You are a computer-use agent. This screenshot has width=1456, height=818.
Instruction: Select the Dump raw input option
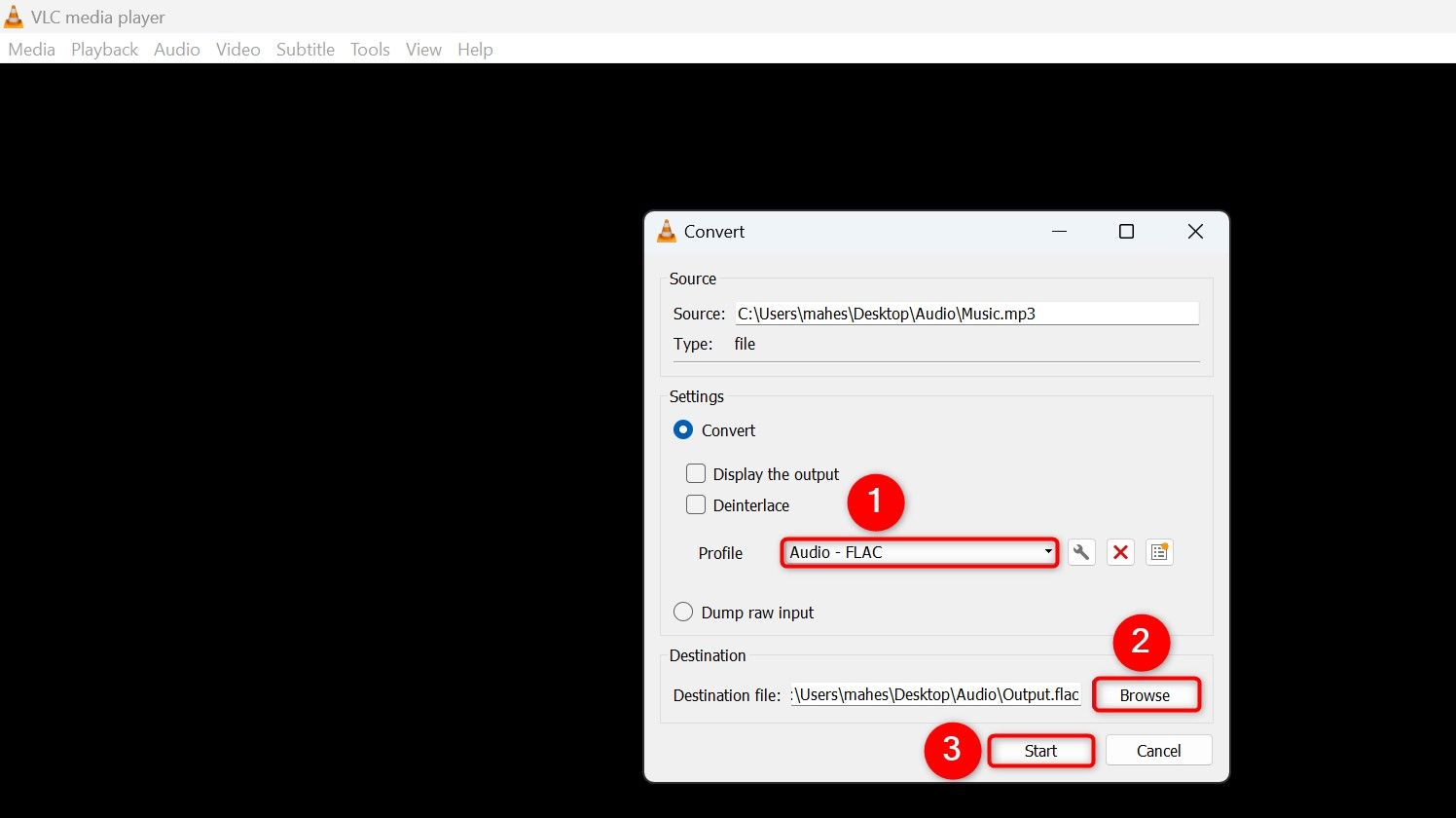(684, 613)
